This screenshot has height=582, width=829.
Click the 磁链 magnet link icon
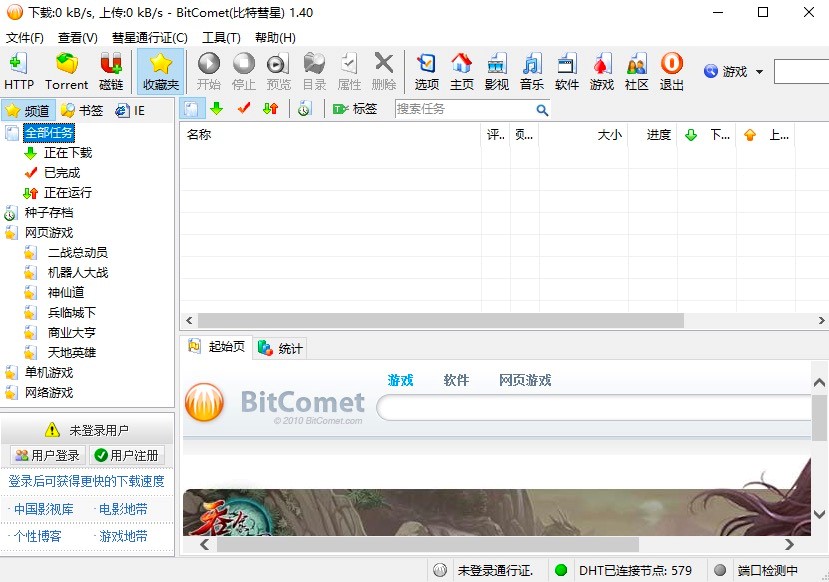tap(112, 70)
